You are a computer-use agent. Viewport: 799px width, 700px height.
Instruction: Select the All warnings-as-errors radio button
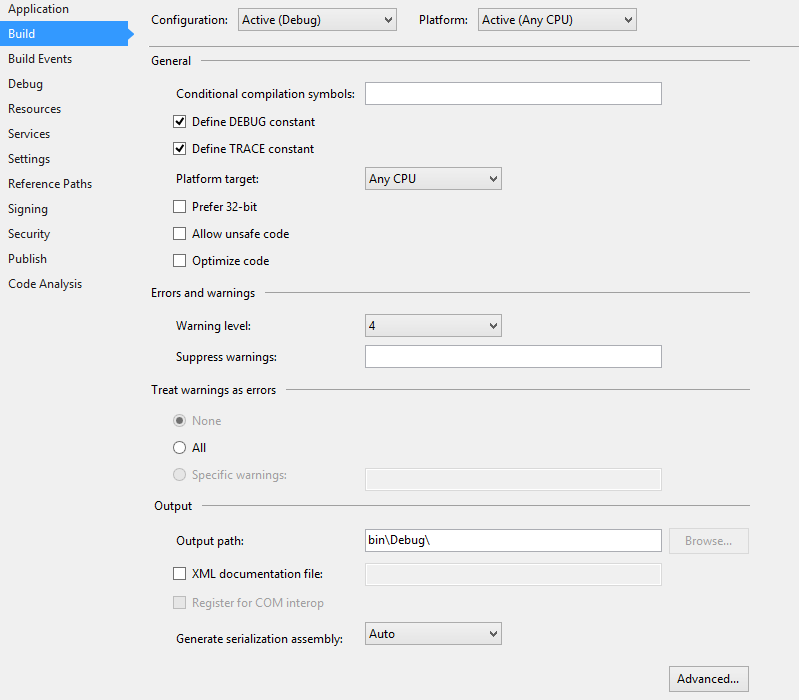pos(180,448)
